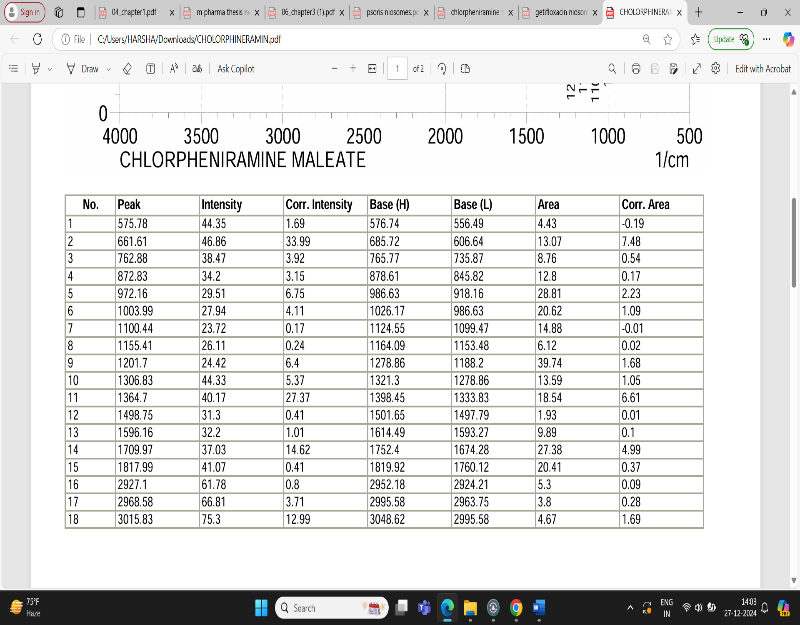This screenshot has height=625, width=800.
Task: Expand highlight color options dropdown
Action: 50,69
